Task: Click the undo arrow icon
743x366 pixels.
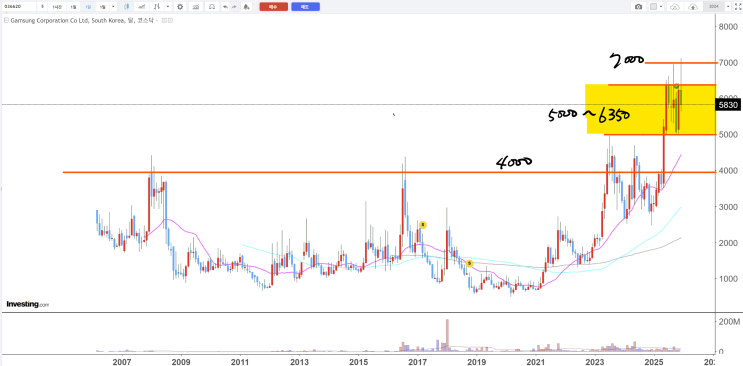Action: pos(225,7)
